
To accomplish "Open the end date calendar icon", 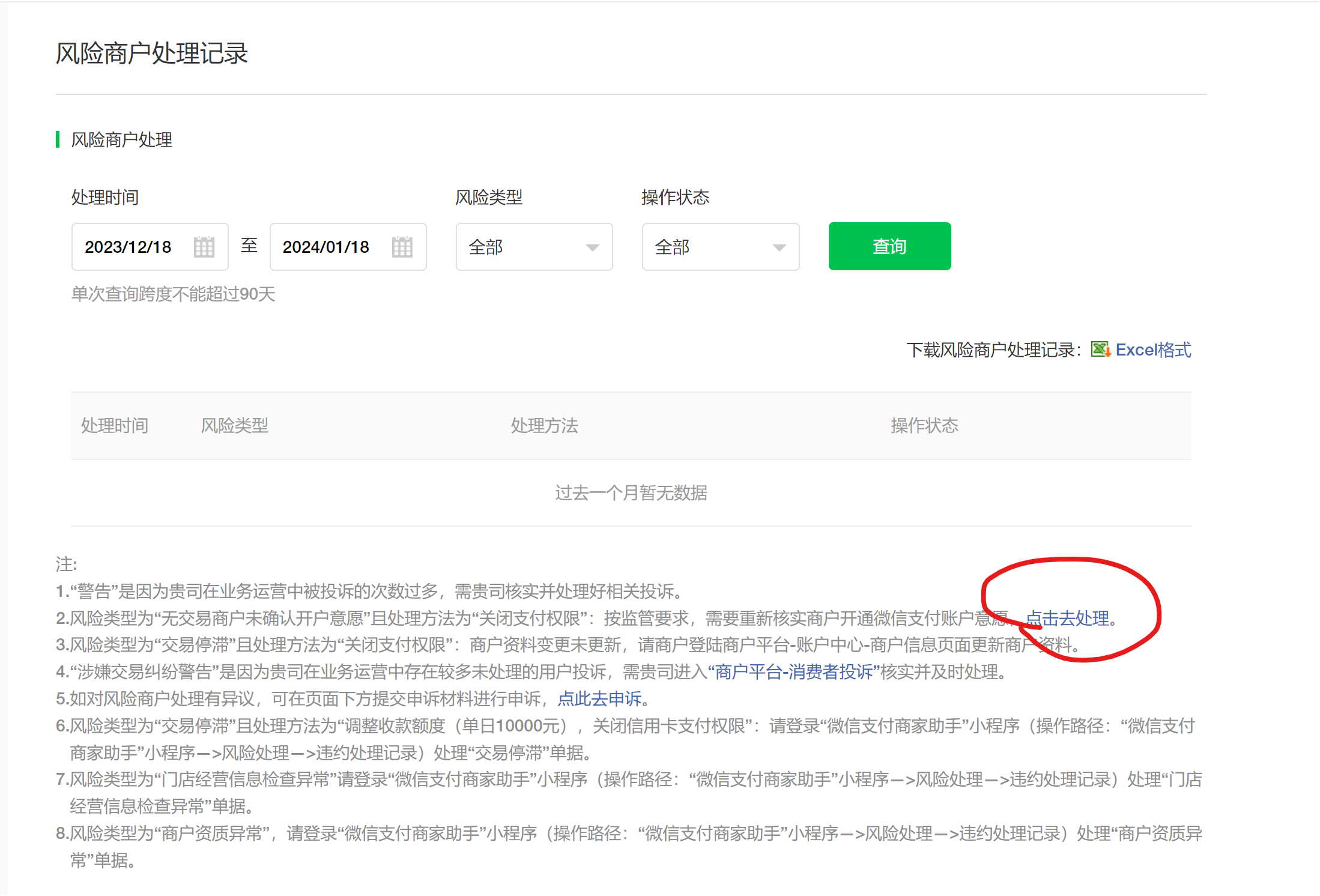I will 402,247.
